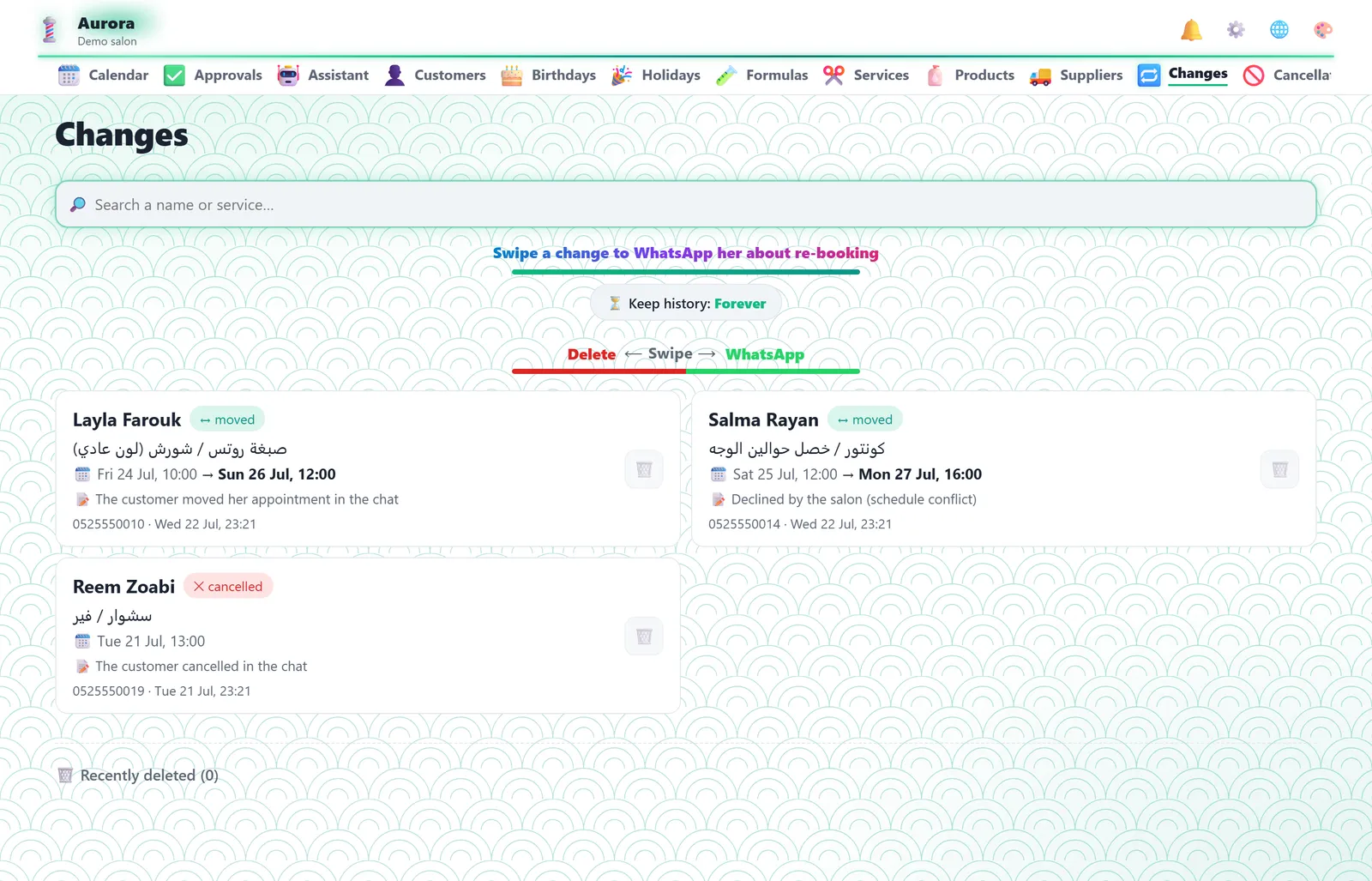Click the WhatsApp swipe label

coord(765,354)
